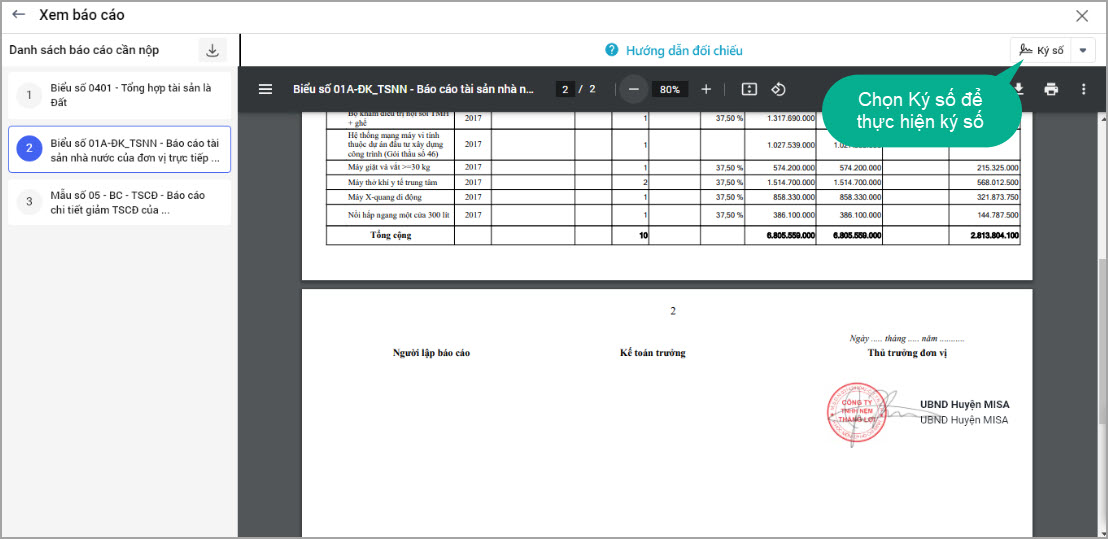
Task: Click the total value 2.813.804.100
Action: pyautogui.click(x=994, y=235)
